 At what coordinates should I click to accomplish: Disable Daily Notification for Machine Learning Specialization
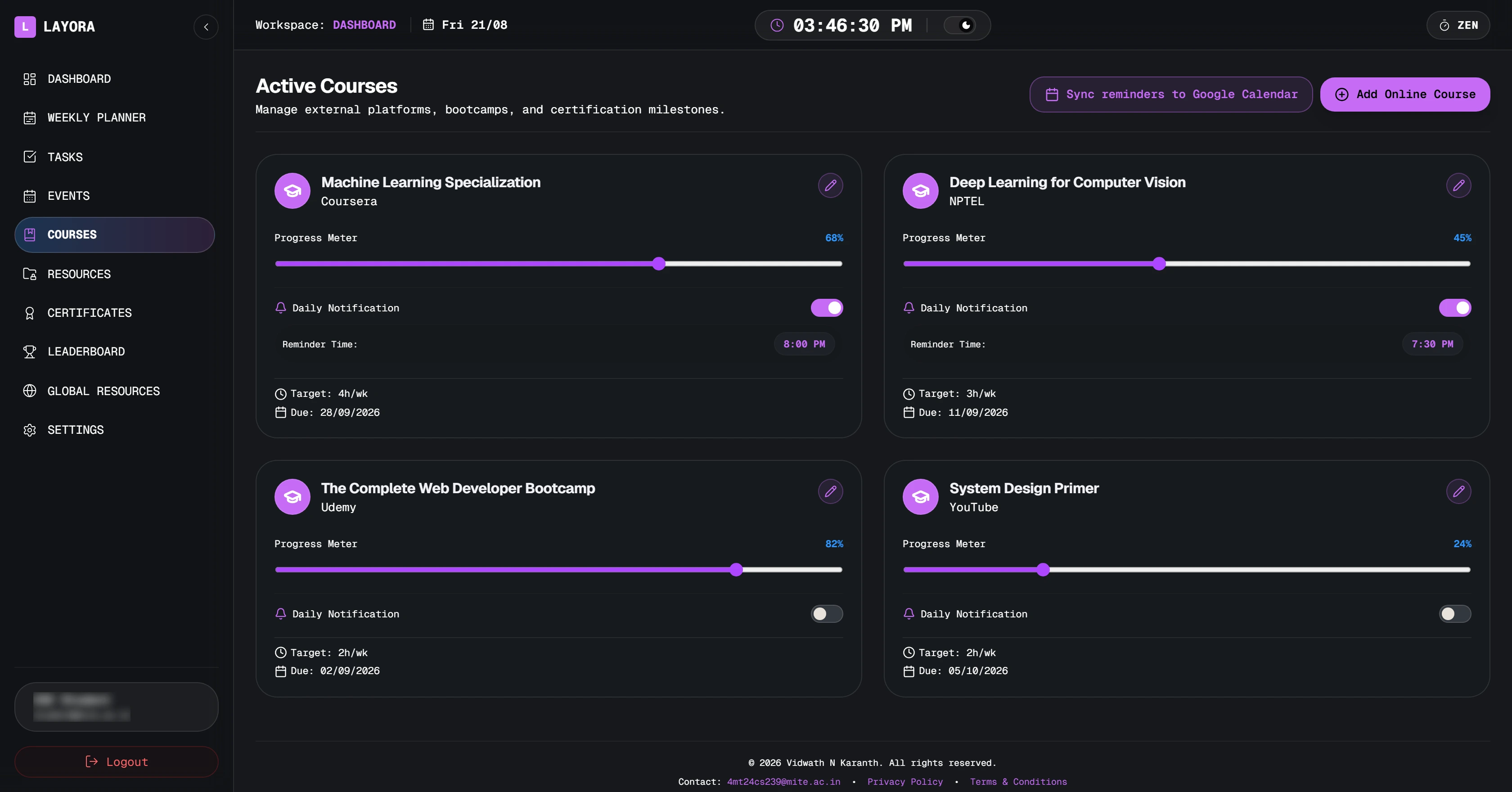827,308
